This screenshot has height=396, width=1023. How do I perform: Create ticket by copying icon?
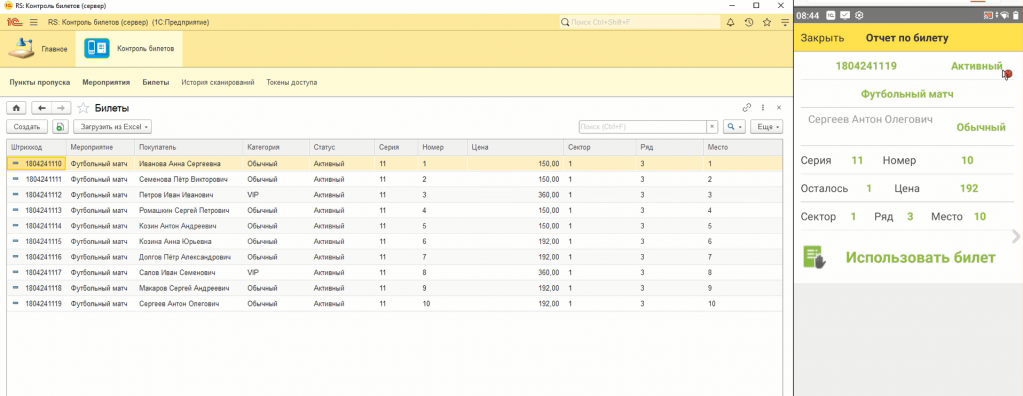(60, 127)
